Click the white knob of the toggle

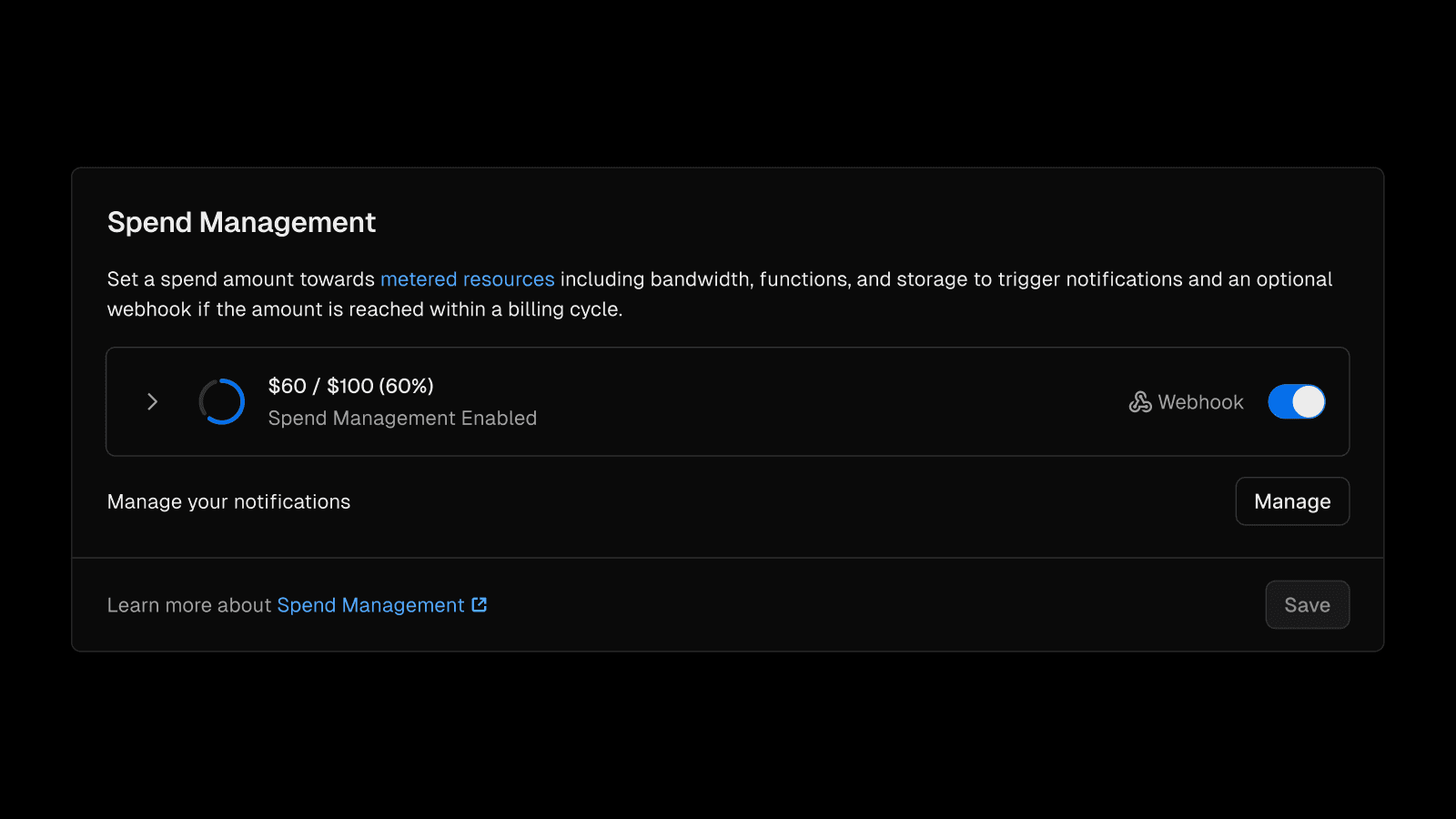coord(1308,401)
